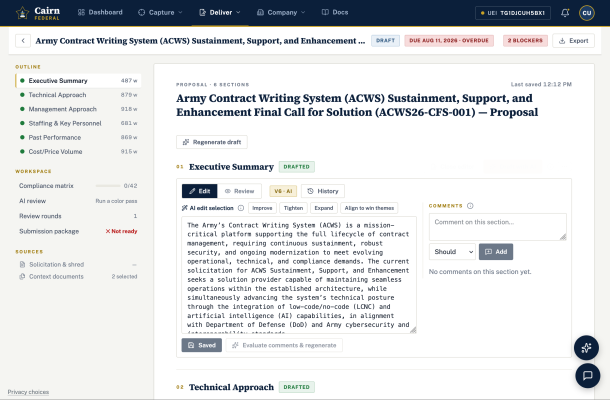Open AI review workspace item
Viewport: 610px width, 400px height.
(x=78, y=201)
